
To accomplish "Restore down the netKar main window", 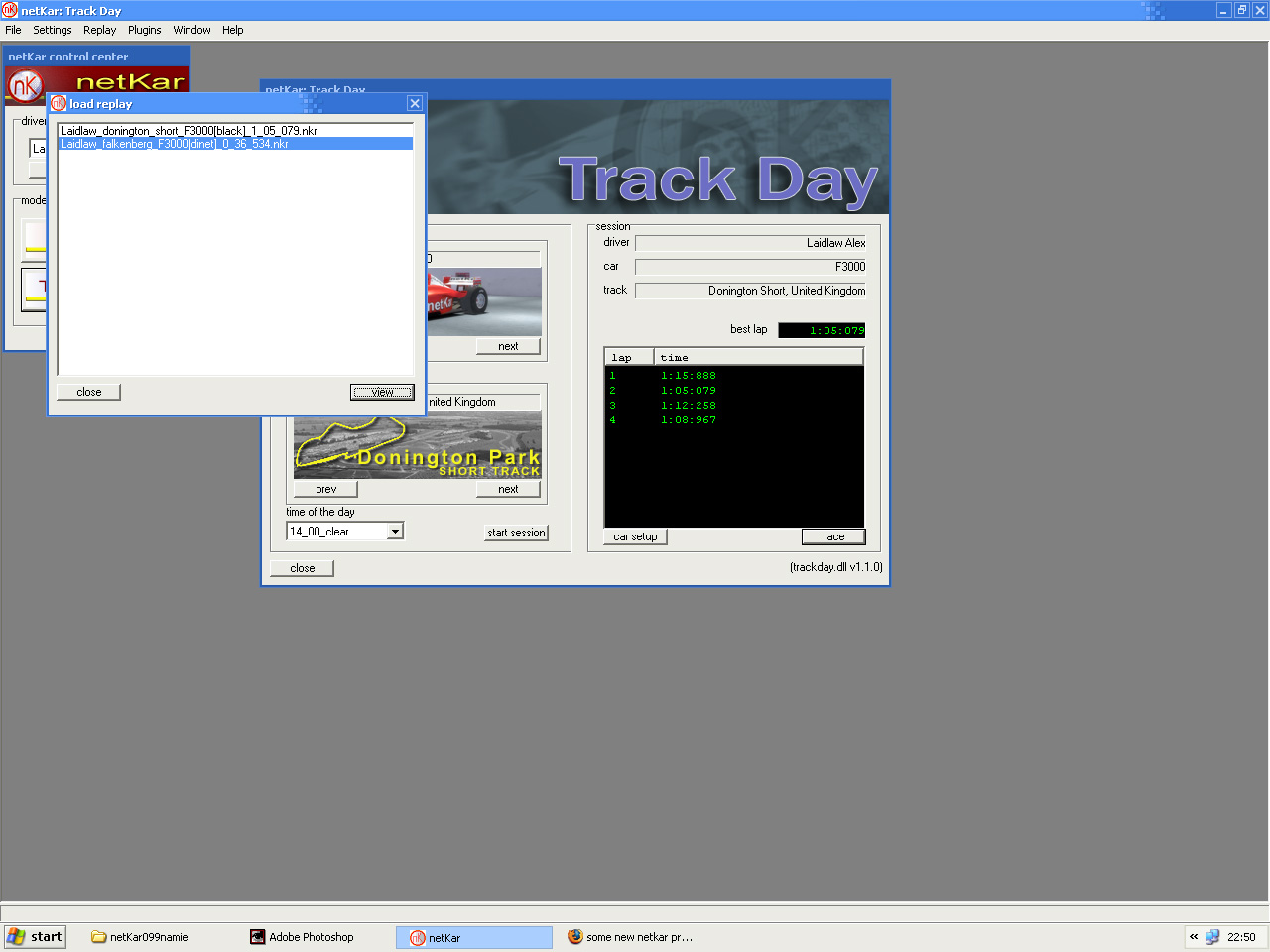I will (x=1241, y=11).
